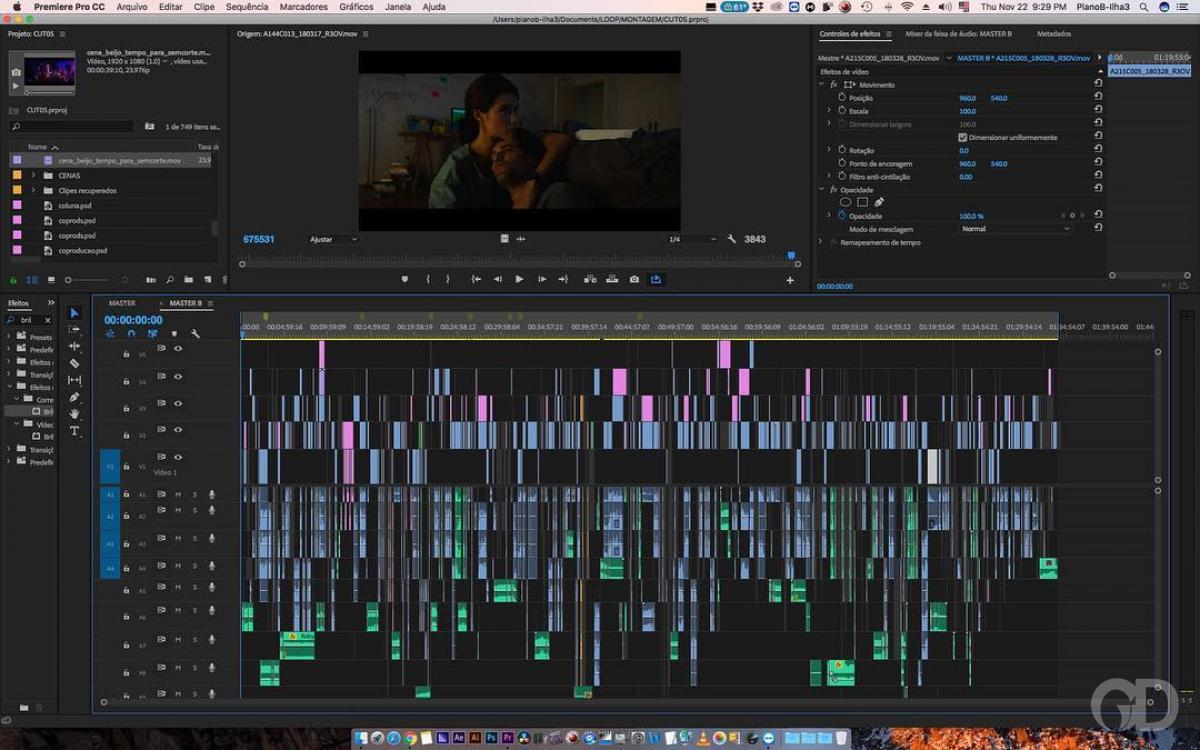This screenshot has height=750, width=1200.
Task: Open the Ajustar zoom level dropdown
Action: (333, 240)
